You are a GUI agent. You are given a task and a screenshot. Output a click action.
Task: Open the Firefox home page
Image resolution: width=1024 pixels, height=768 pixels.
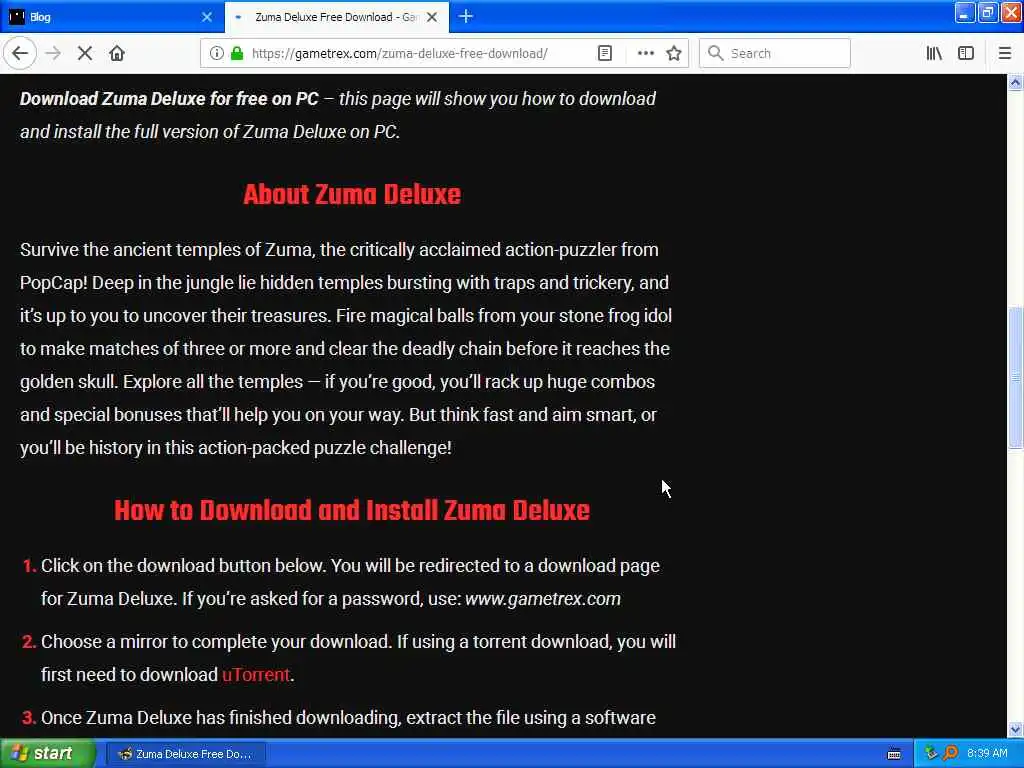tap(117, 53)
